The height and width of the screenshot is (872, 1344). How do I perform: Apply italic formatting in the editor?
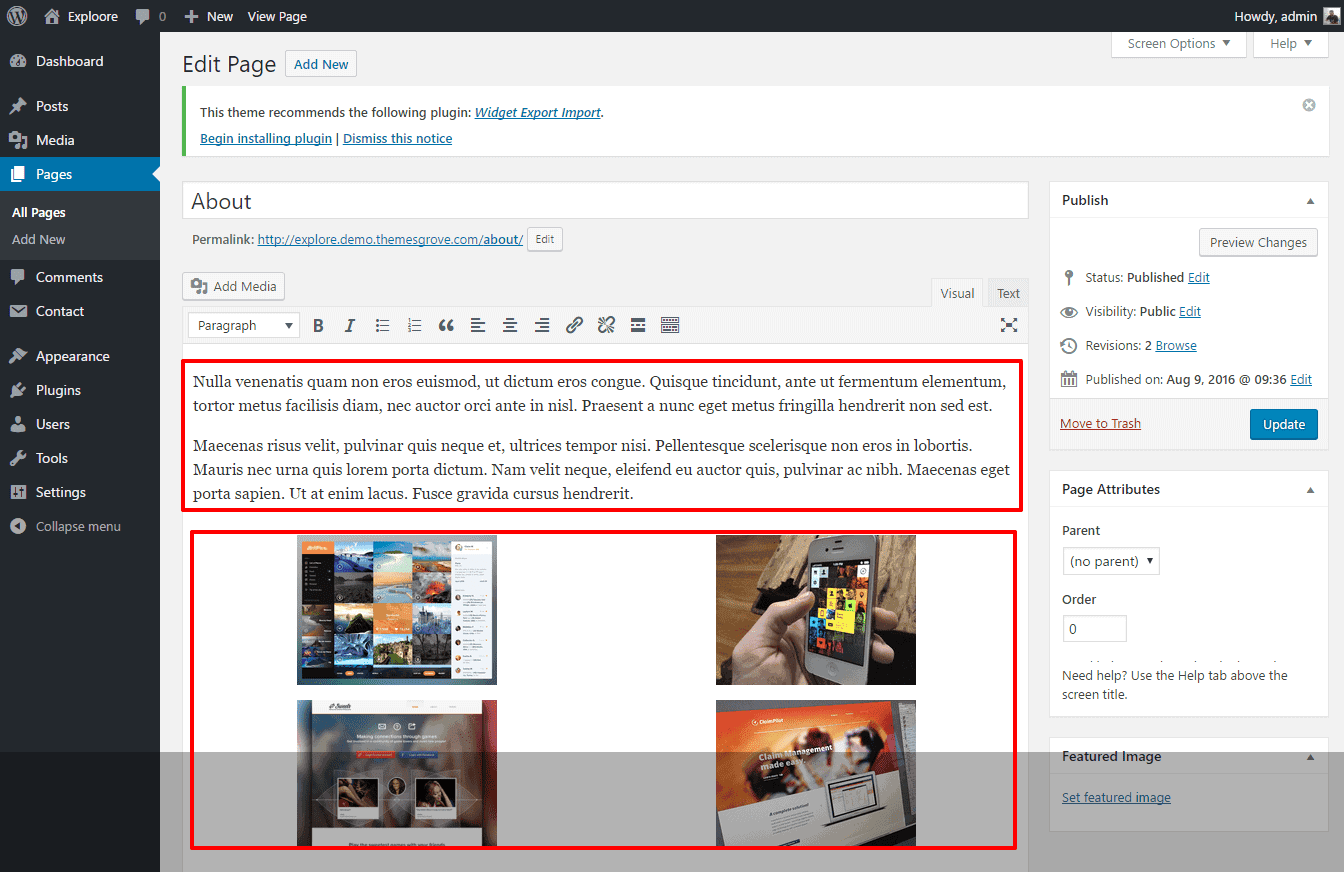pyautogui.click(x=350, y=325)
